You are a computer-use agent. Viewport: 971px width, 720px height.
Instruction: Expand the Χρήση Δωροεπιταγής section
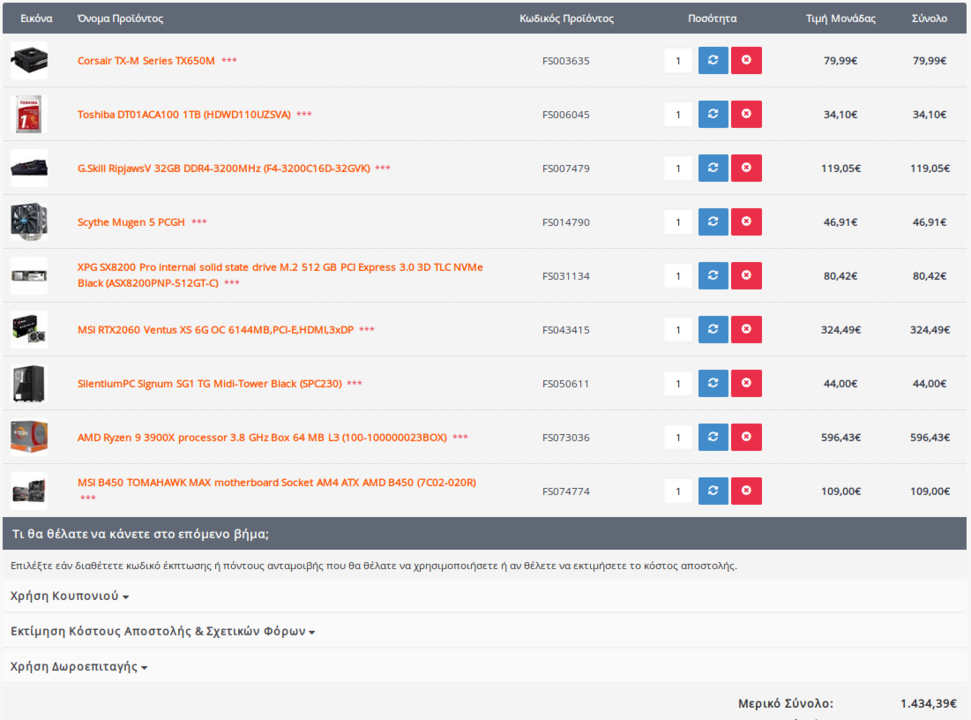click(79, 667)
